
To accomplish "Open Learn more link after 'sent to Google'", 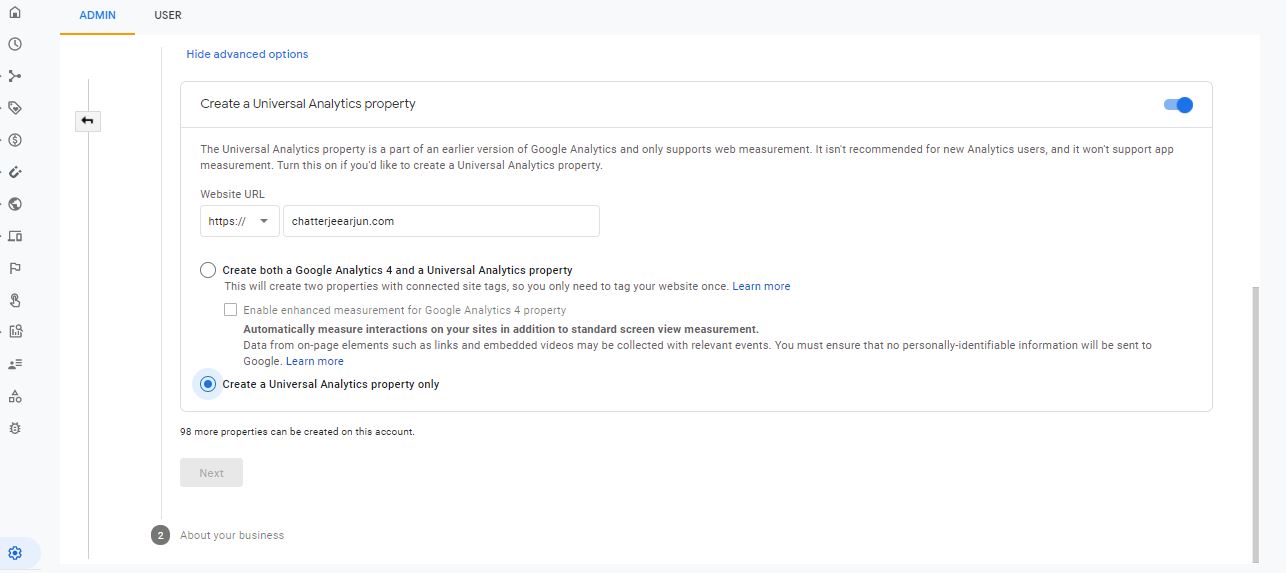I will coord(314,361).
